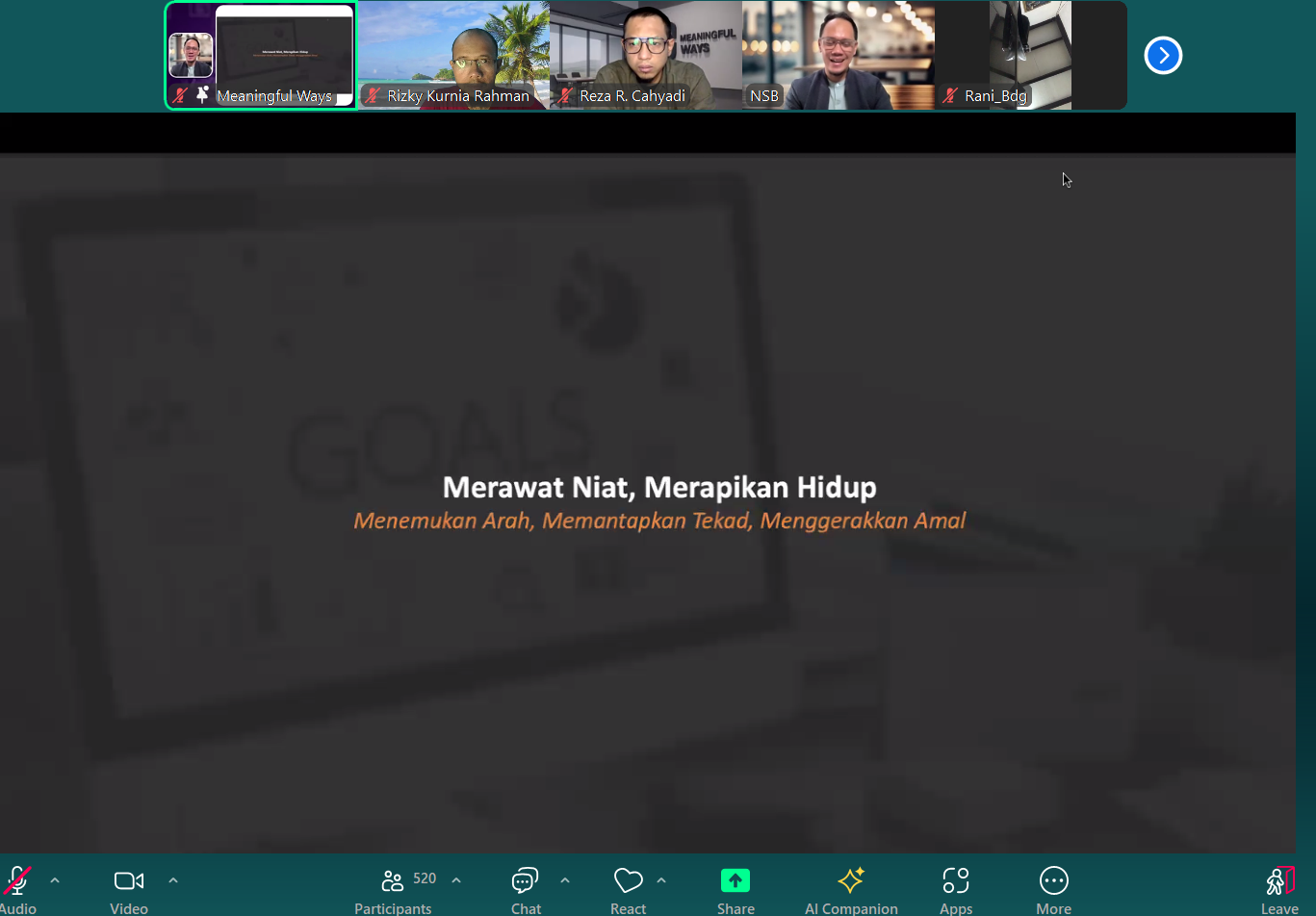Click muted mic icon beside Reza R. Cahyadi
Viewport: 1316px width, 916px height.
565,95
